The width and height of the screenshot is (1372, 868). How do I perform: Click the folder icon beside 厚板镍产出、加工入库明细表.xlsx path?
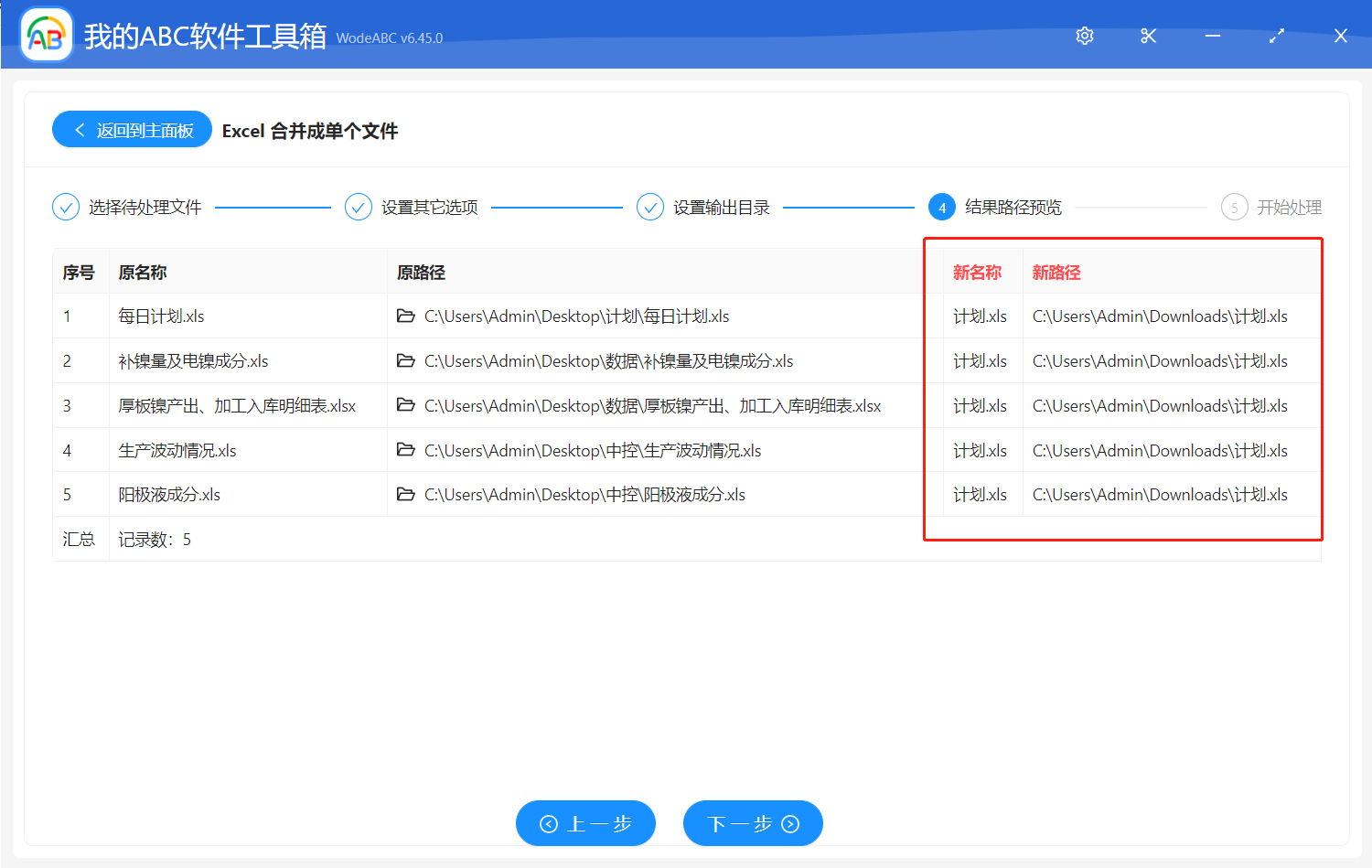point(406,405)
